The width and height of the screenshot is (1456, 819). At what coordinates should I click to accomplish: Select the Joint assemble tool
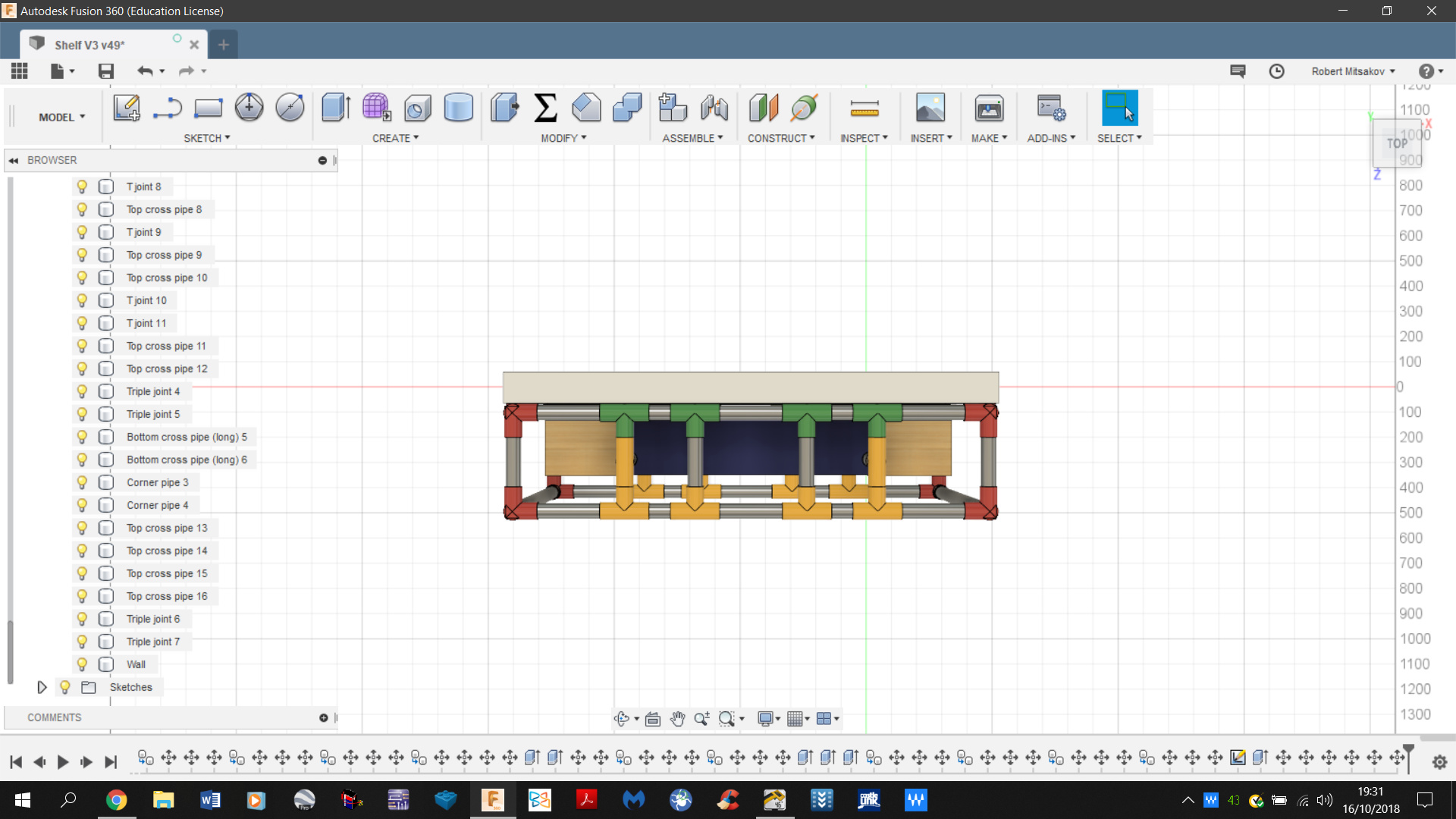point(714,108)
